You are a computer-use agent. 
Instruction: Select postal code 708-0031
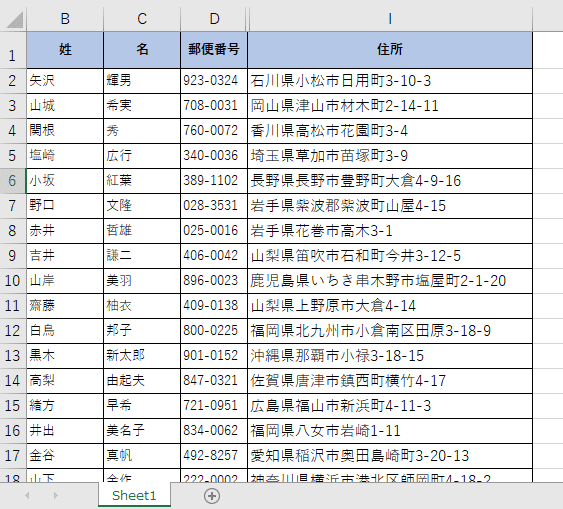[x=214, y=106]
